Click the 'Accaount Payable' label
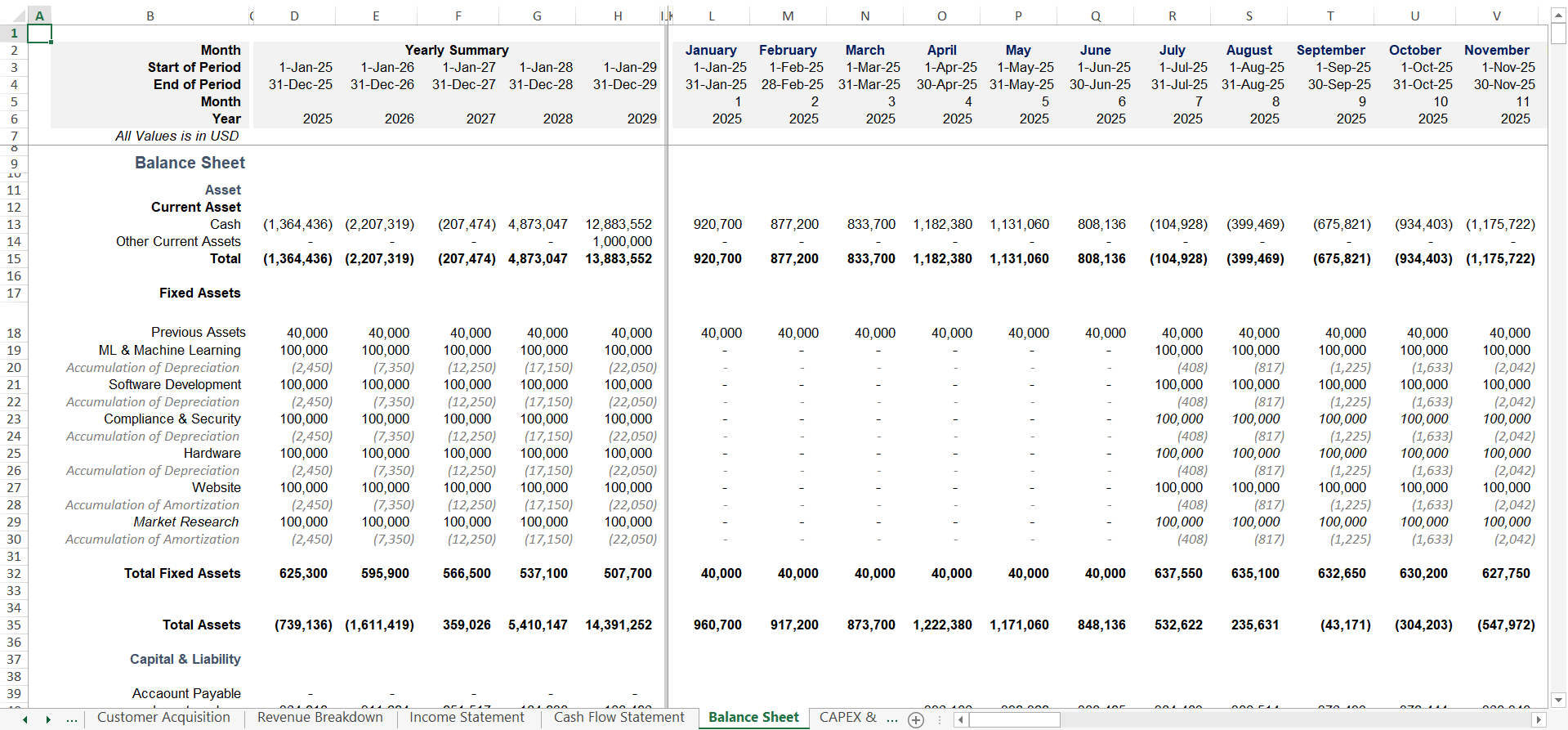 pos(186,694)
